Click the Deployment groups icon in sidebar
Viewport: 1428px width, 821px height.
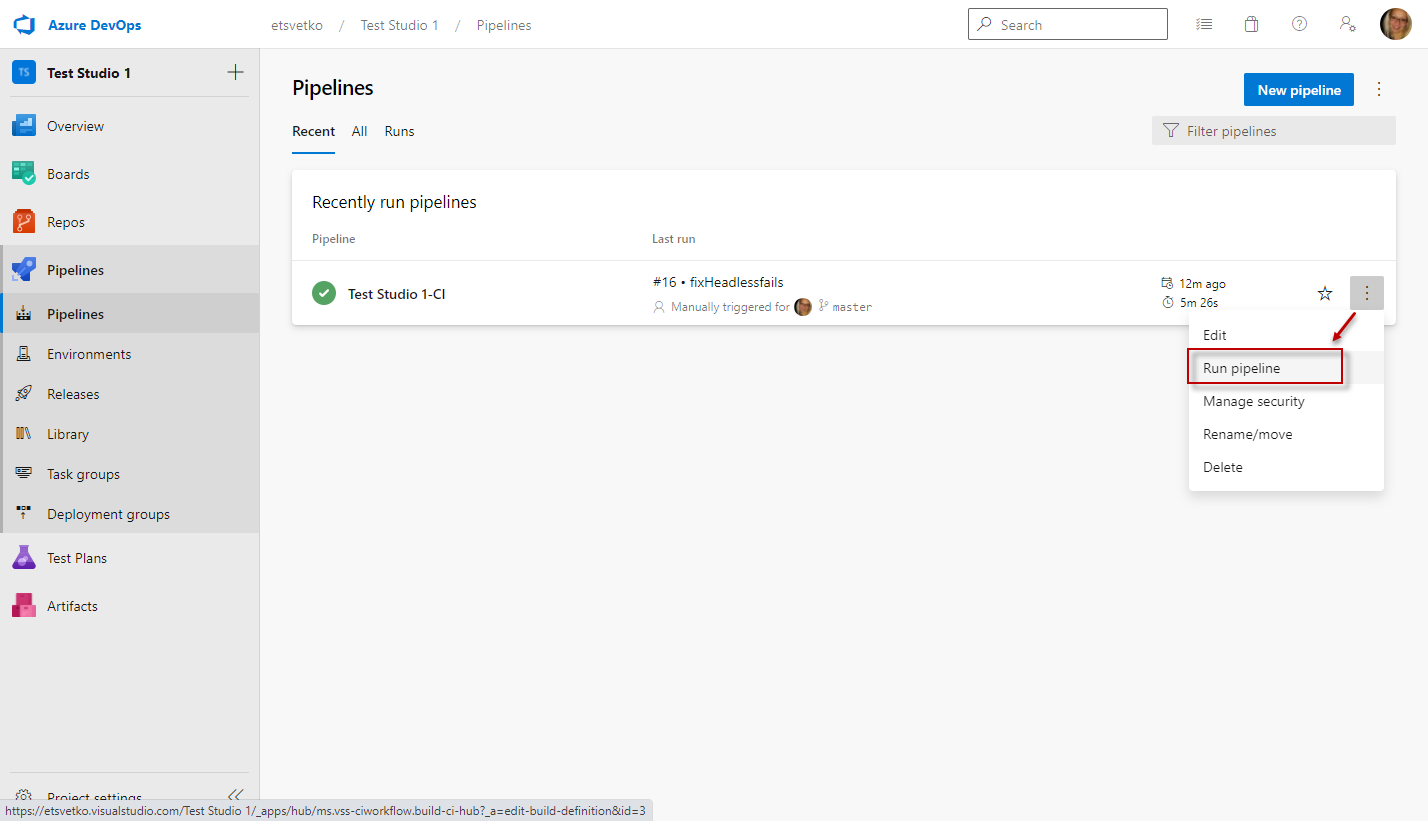pyautogui.click(x=24, y=514)
